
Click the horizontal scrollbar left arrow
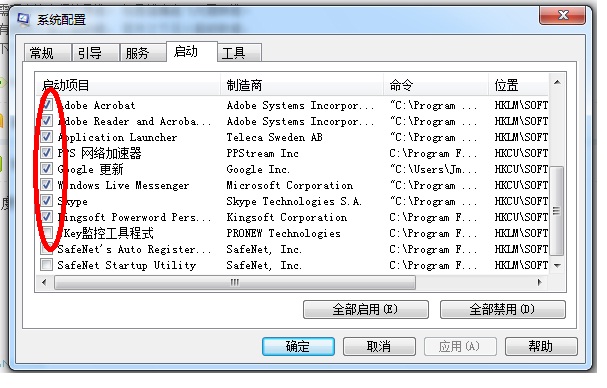pos(44,282)
